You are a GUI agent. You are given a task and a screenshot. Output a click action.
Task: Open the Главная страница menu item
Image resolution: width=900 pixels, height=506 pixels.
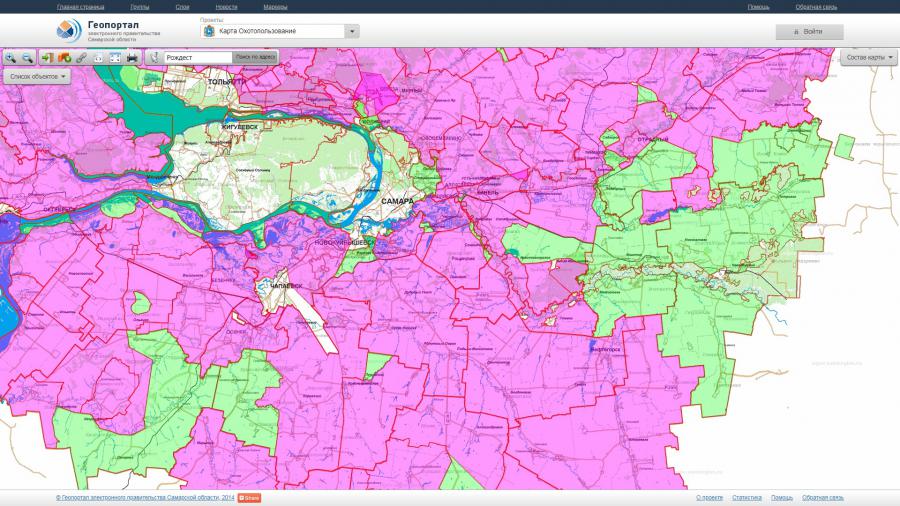pos(78,6)
